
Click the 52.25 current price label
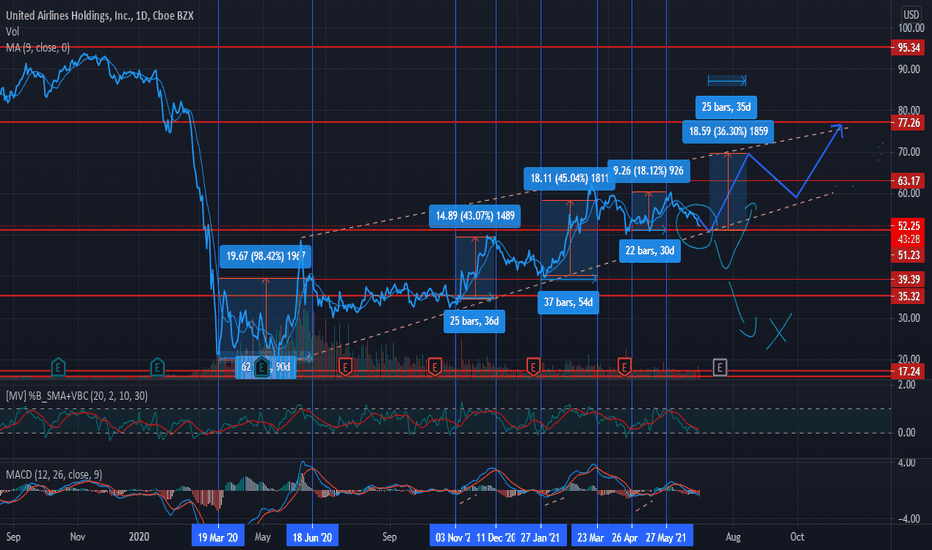tap(908, 226)
